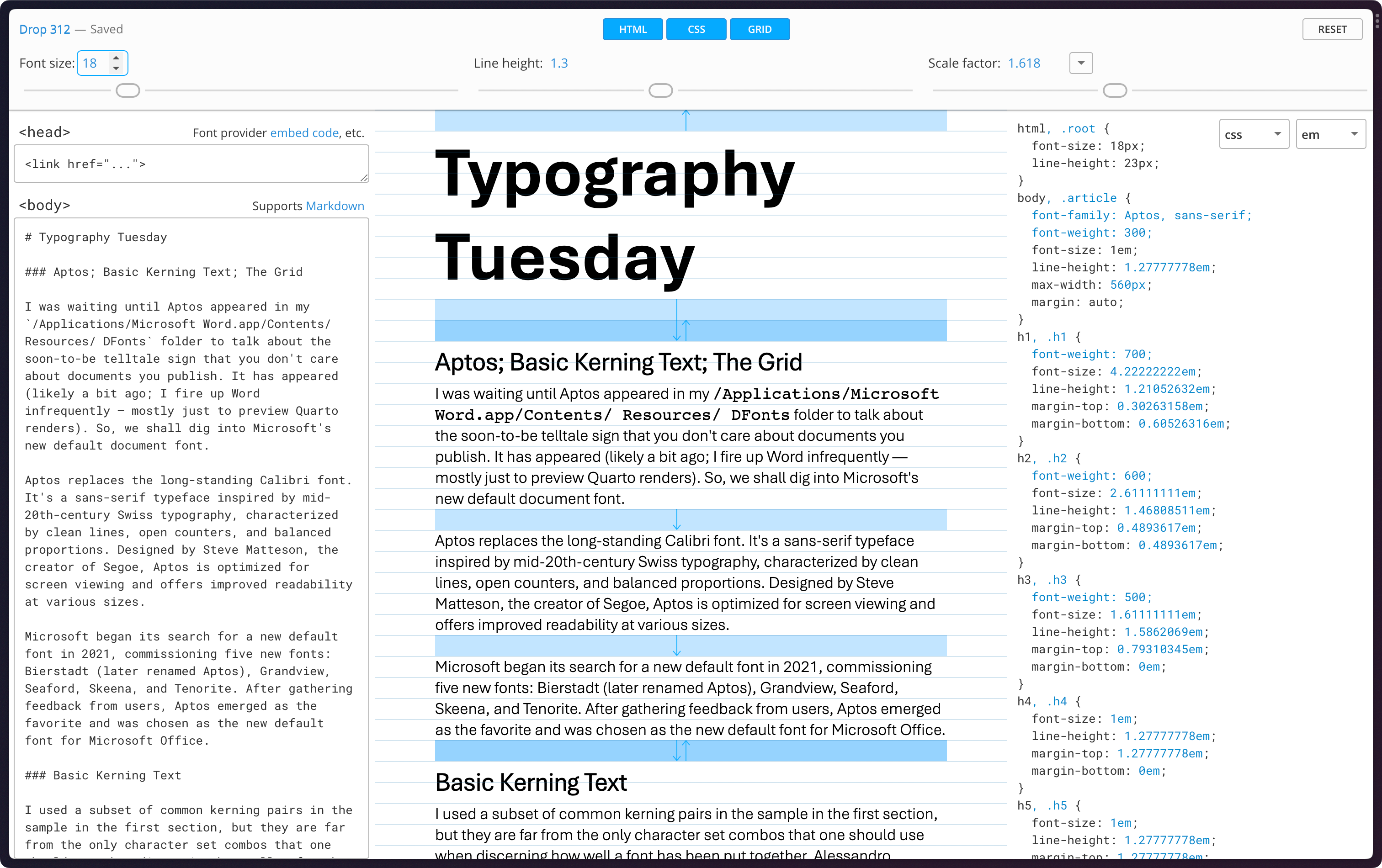Click the .root selector text
Screen dimensions: 1382x868
pyautogui.click(x=1078, y=128)
